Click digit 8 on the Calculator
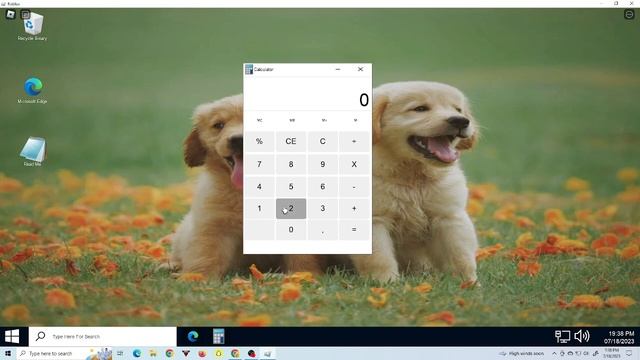 [291, 164]
